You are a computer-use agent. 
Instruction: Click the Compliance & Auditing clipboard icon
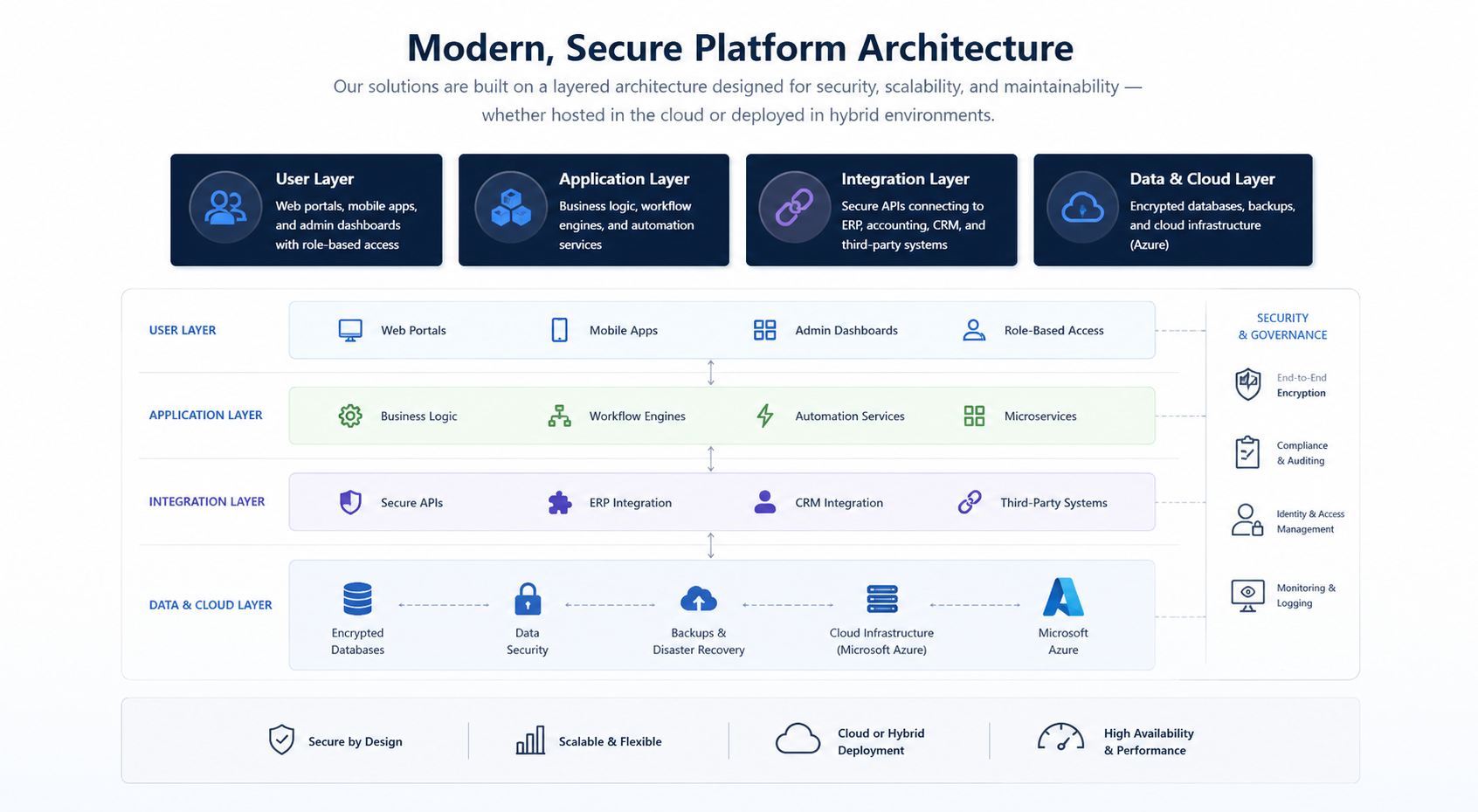pos(1247,452)
